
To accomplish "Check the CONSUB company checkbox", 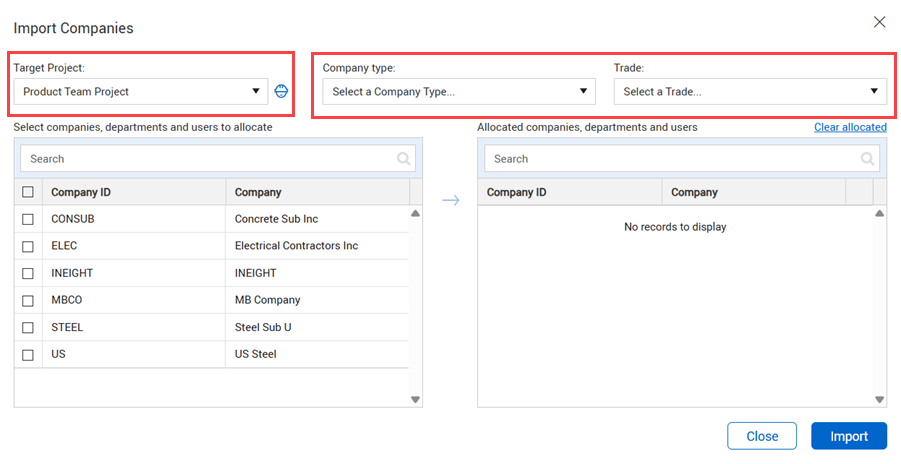I will [x=28, y=219].
